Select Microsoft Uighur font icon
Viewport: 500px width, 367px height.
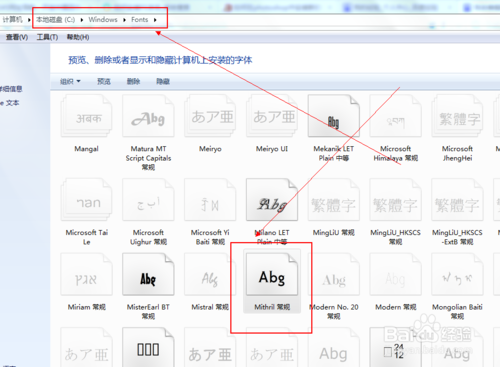coord(148,200)
